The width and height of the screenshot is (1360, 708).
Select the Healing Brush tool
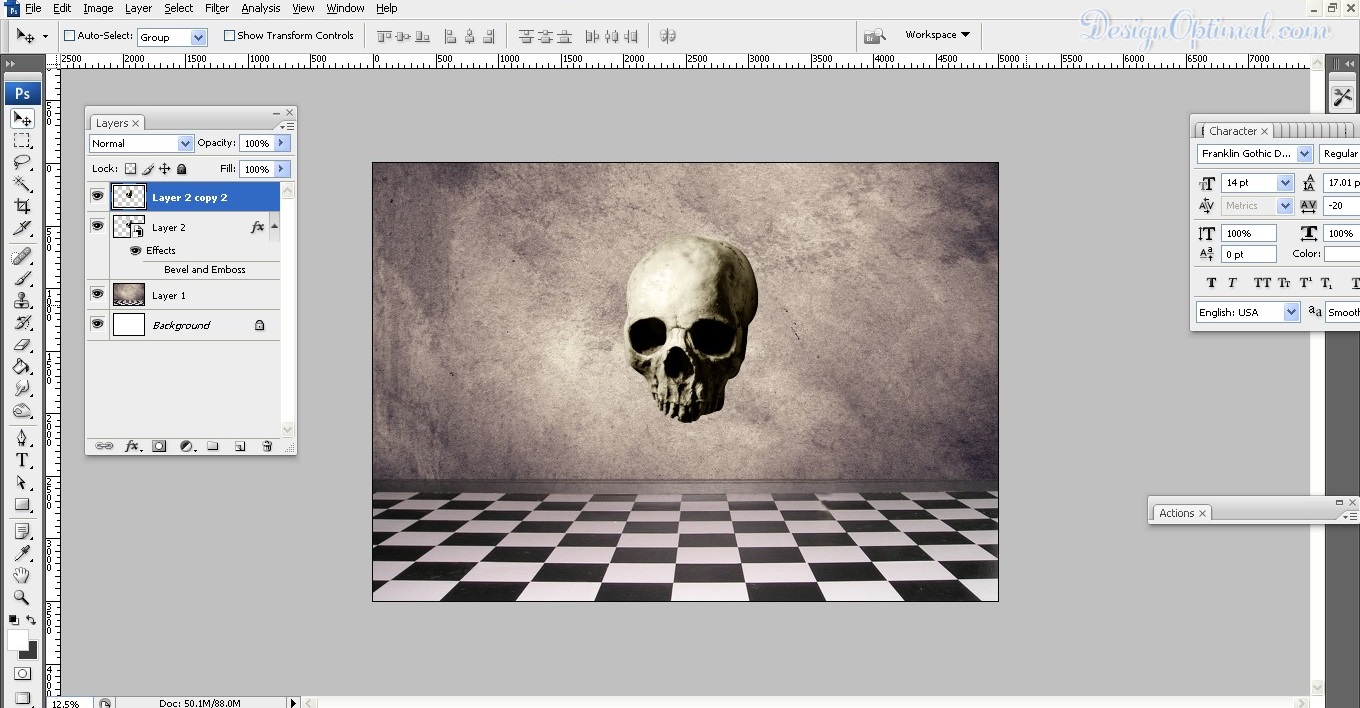point(22,257)
